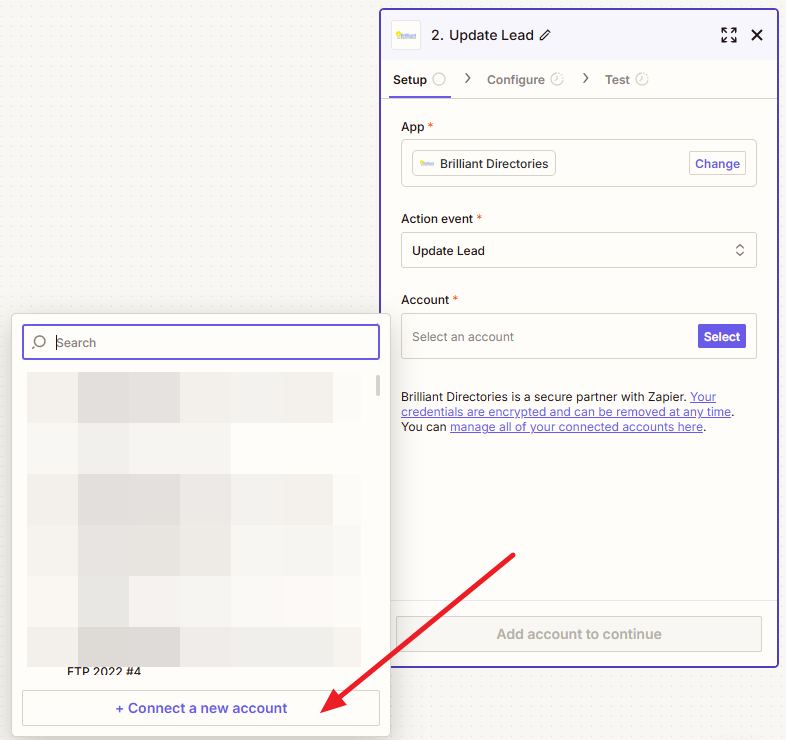
Task: Click the pencil icon to rename the step
Action: pyautogui.click(x=545, y=35)
